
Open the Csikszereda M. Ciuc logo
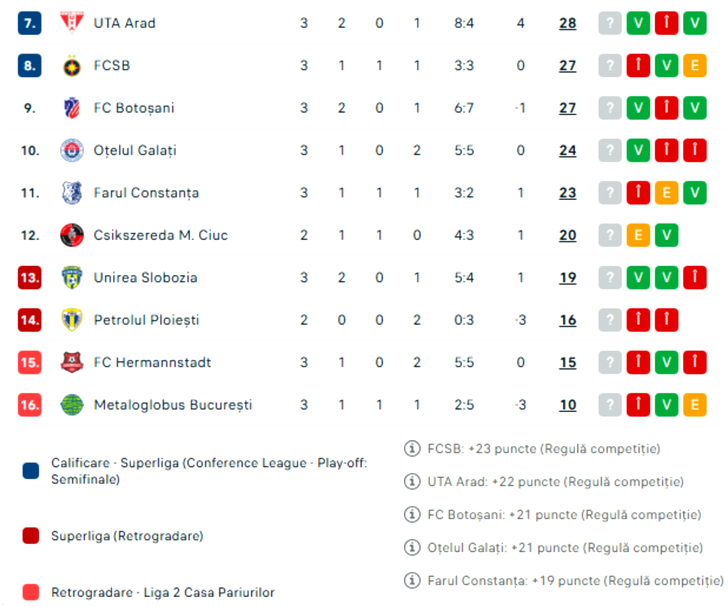(70, 235)
